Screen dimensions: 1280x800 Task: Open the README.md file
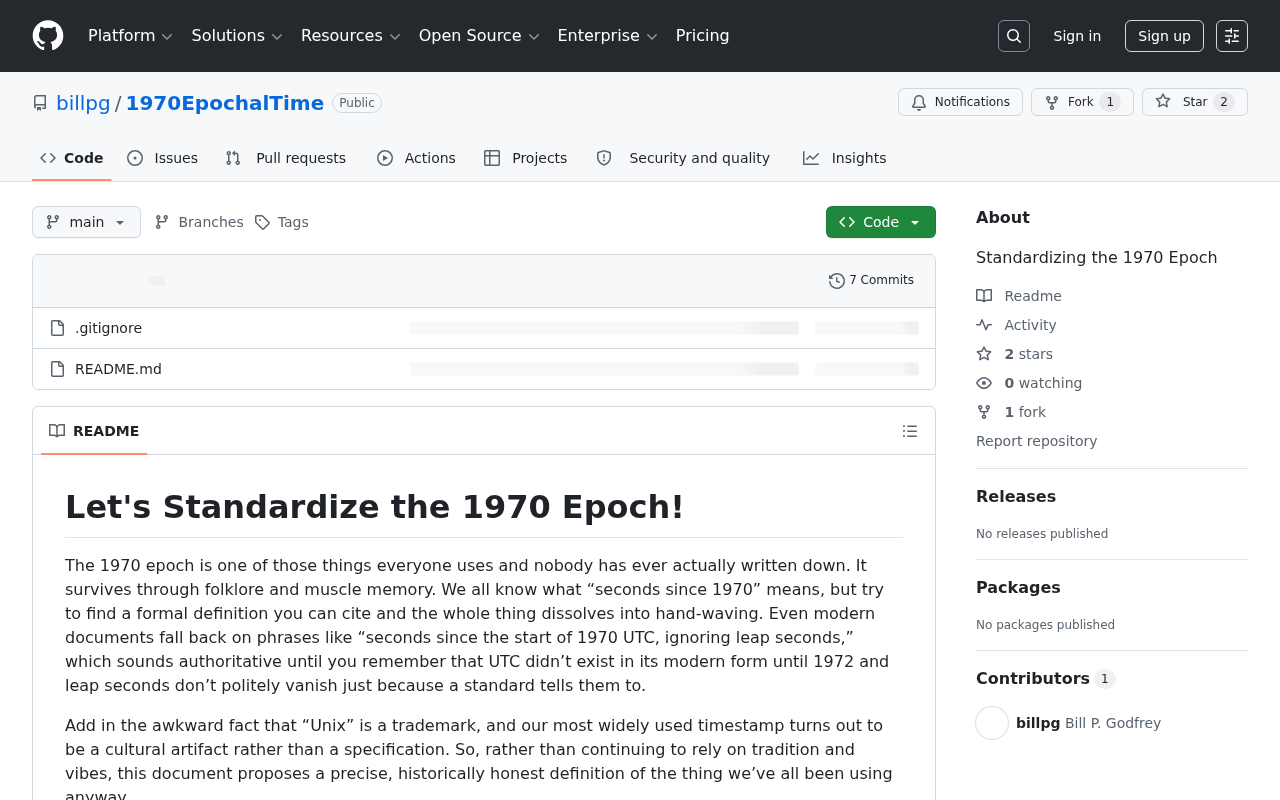point(118,369)
